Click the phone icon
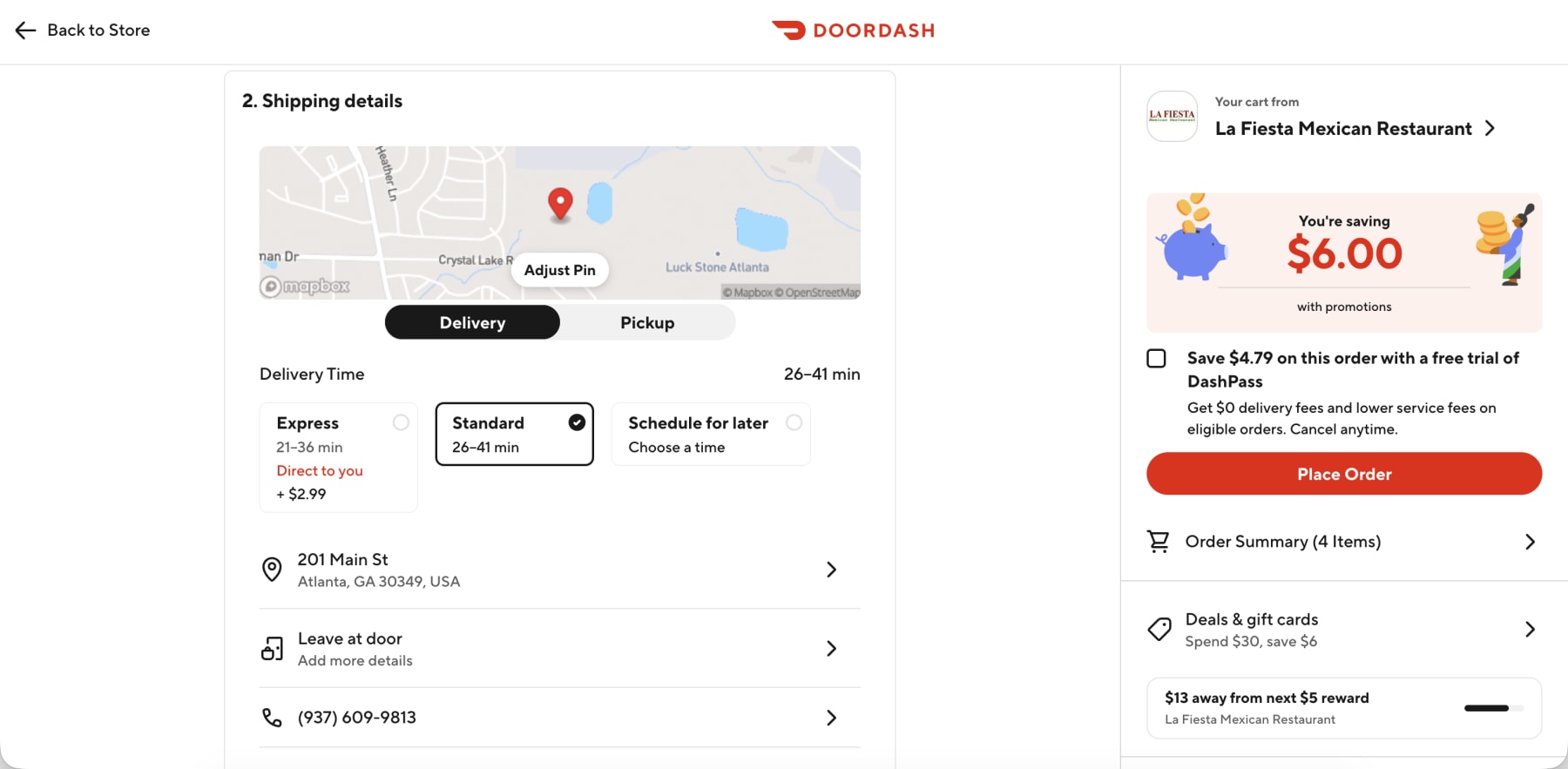 pyautogui.click(x=272, y=718)
